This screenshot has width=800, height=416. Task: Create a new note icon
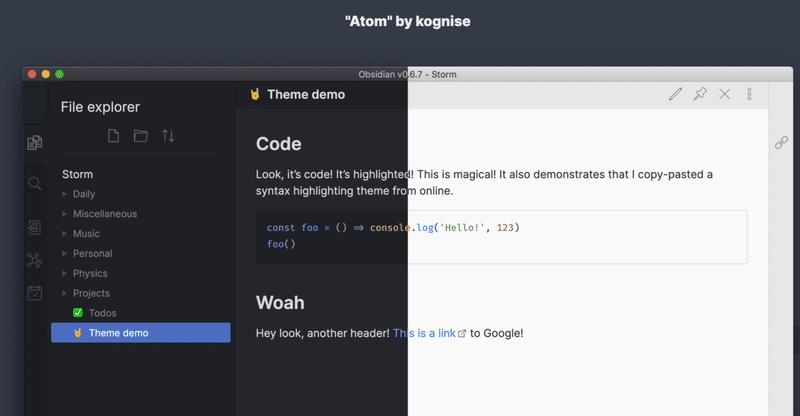[x=113, y=136]
